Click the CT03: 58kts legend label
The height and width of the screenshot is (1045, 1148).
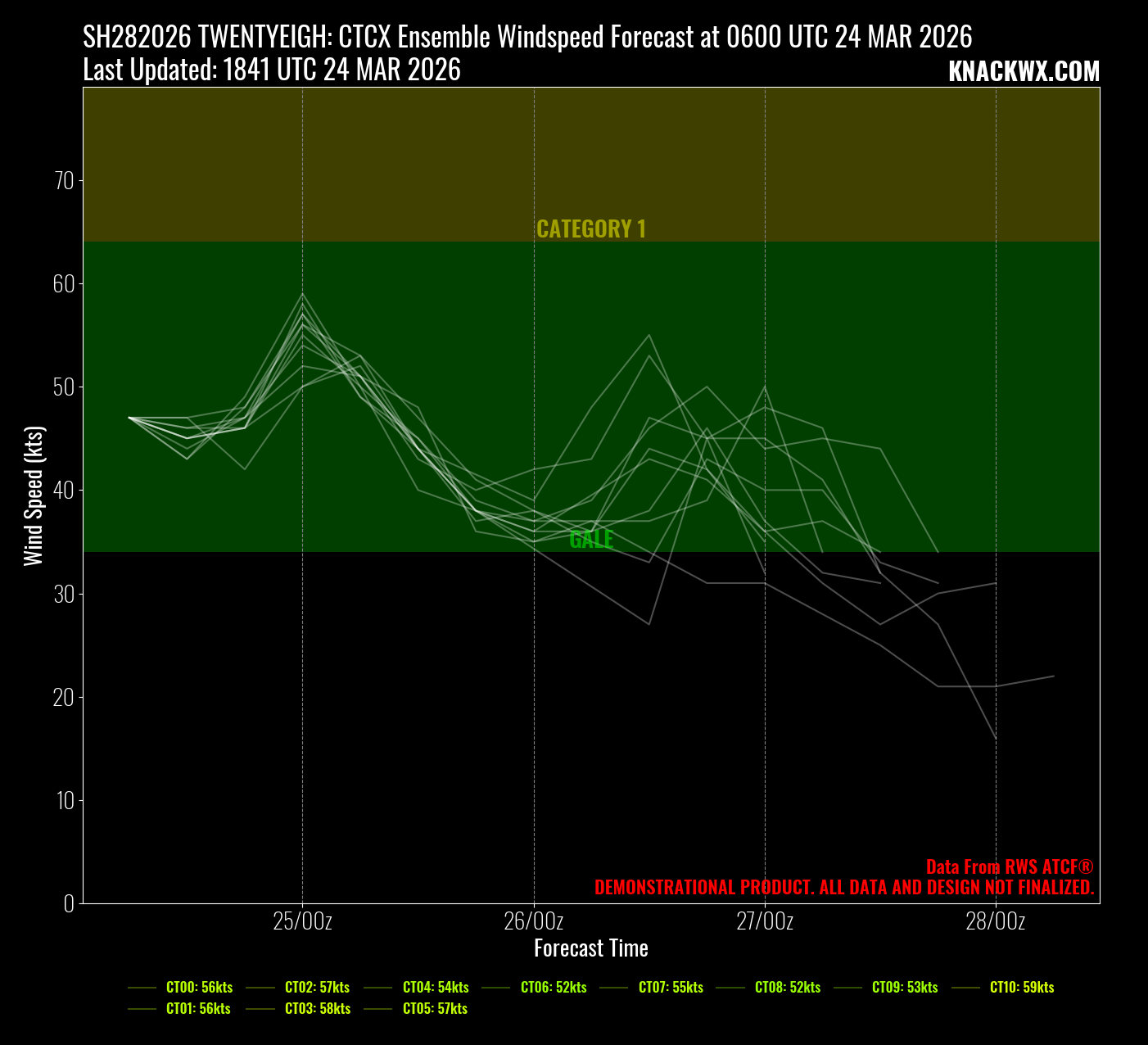(317, 1009)
